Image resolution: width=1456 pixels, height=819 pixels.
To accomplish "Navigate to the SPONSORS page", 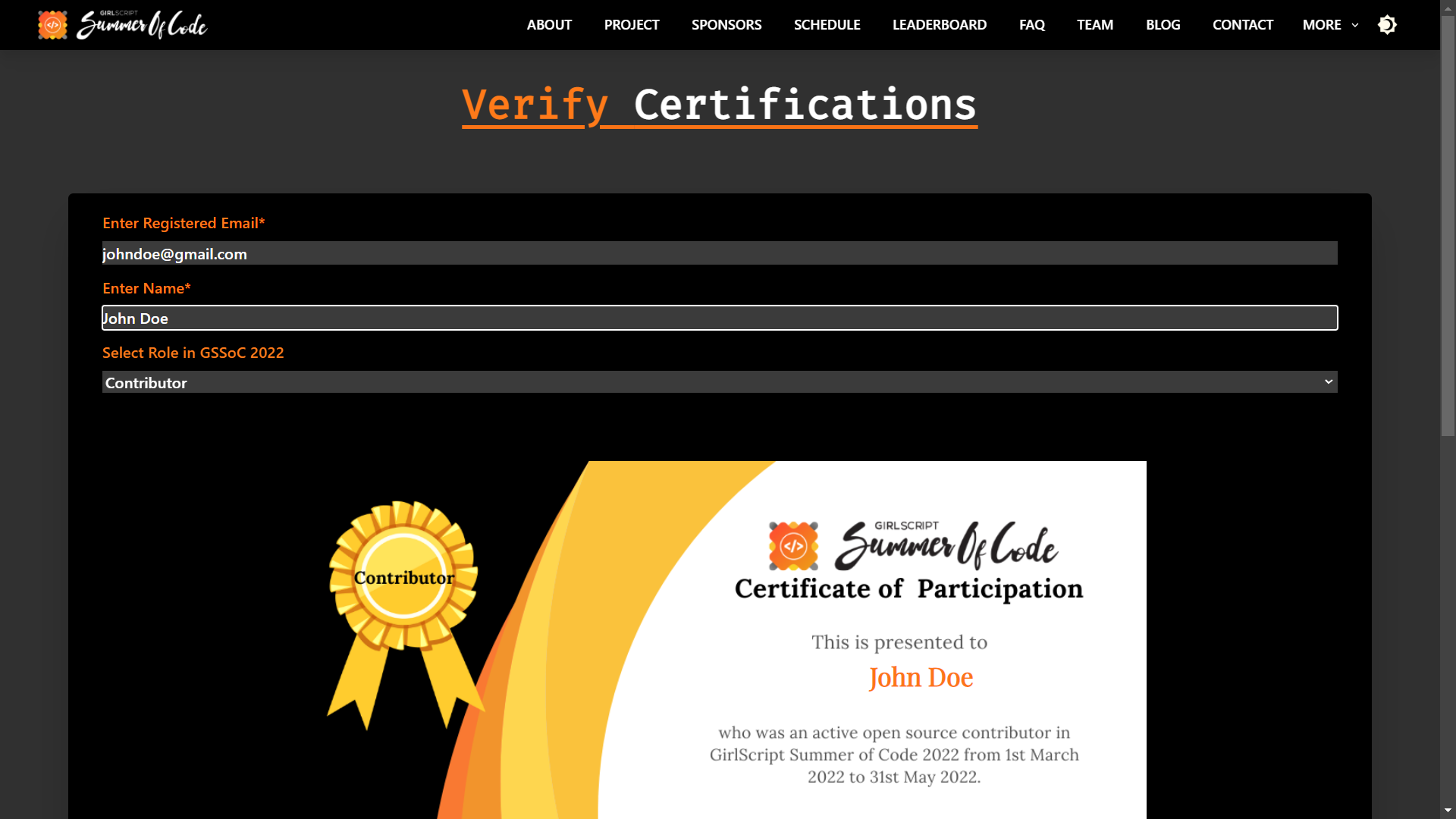I will pos(726,24).
